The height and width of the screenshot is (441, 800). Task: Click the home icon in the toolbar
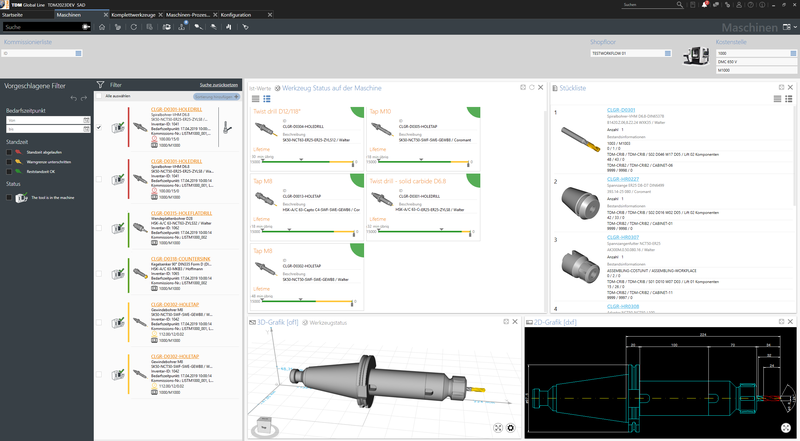[x=104, y=27]
